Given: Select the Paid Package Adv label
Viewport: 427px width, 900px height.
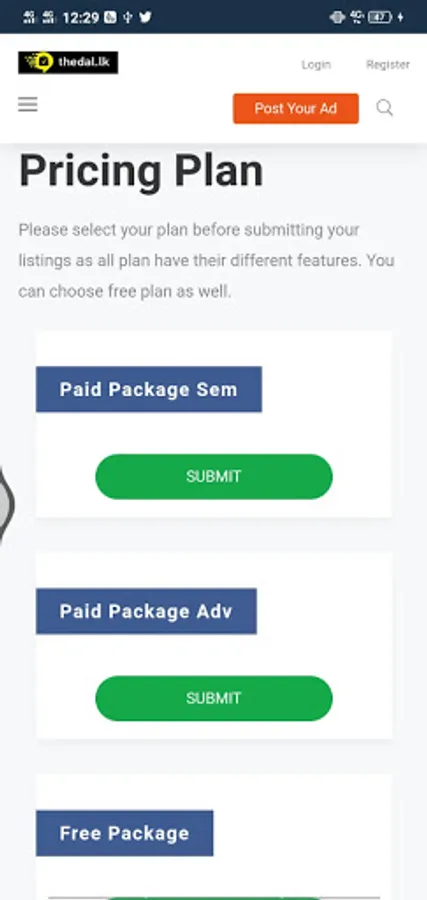Looking at the screenshot, I should [x=146, y=611].
